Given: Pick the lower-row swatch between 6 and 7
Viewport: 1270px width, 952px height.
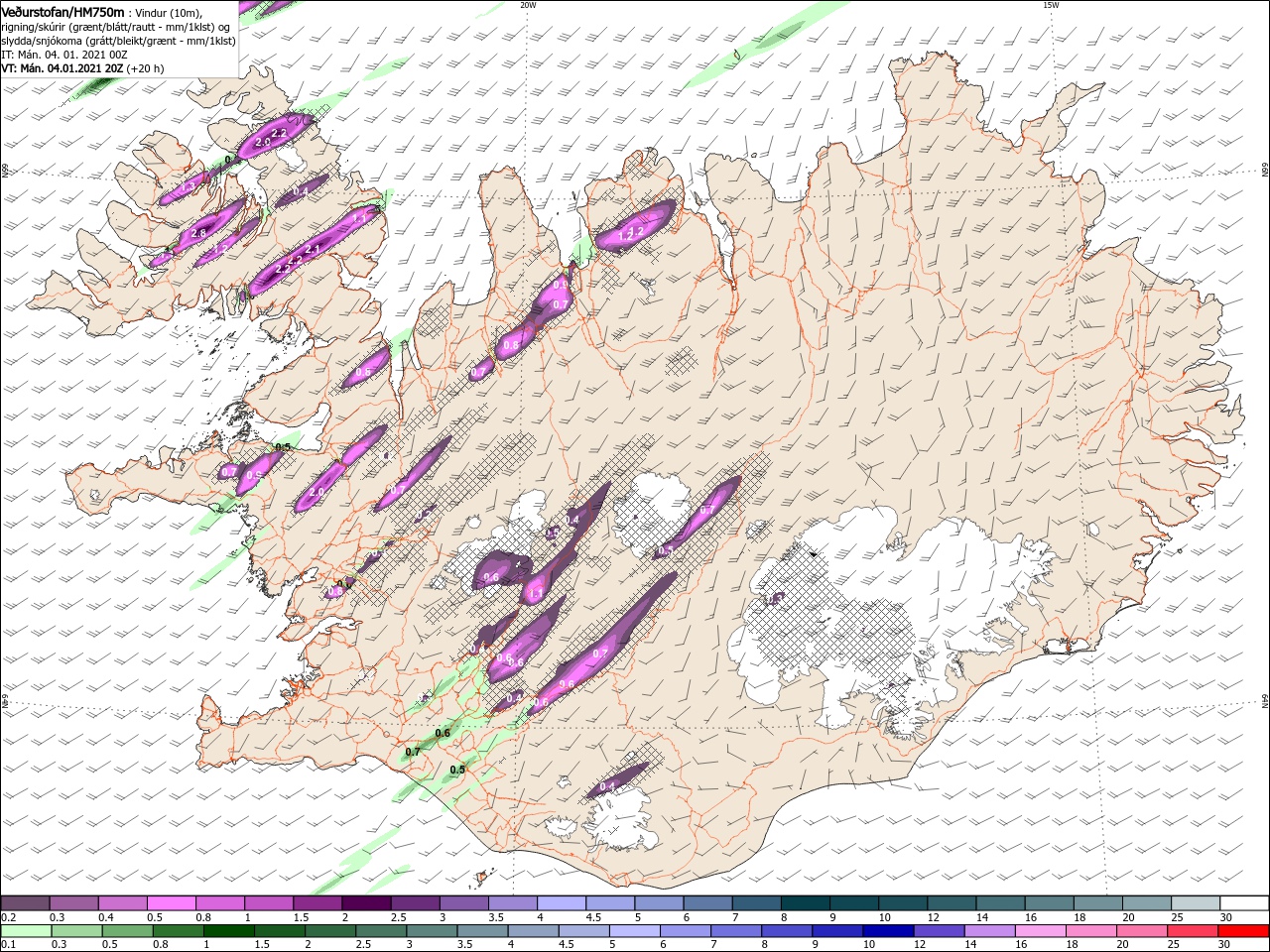Looking at the screenshot, I should [686, 931].
